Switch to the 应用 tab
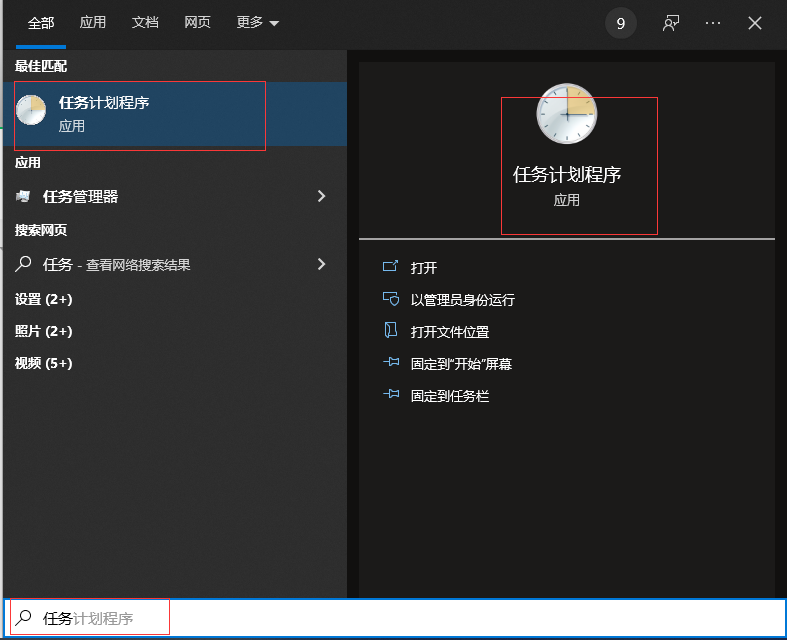Image resolution: width=787 pixels, height=640 pixels. click(x=93, y=23)
